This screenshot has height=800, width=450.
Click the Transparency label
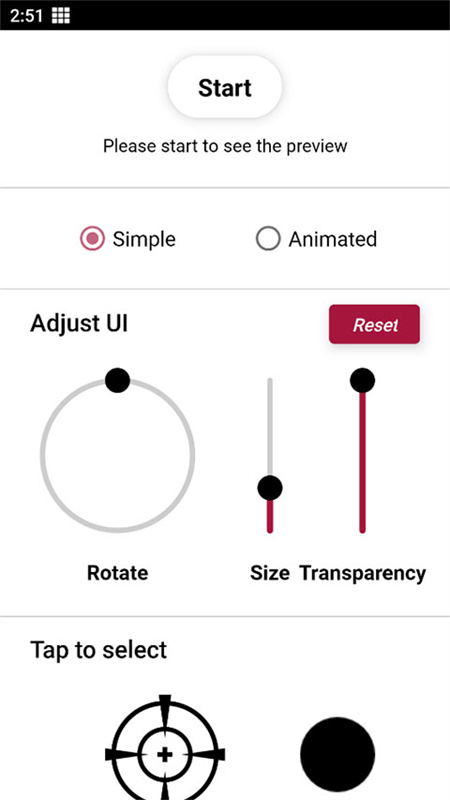[x=363, y=573]
